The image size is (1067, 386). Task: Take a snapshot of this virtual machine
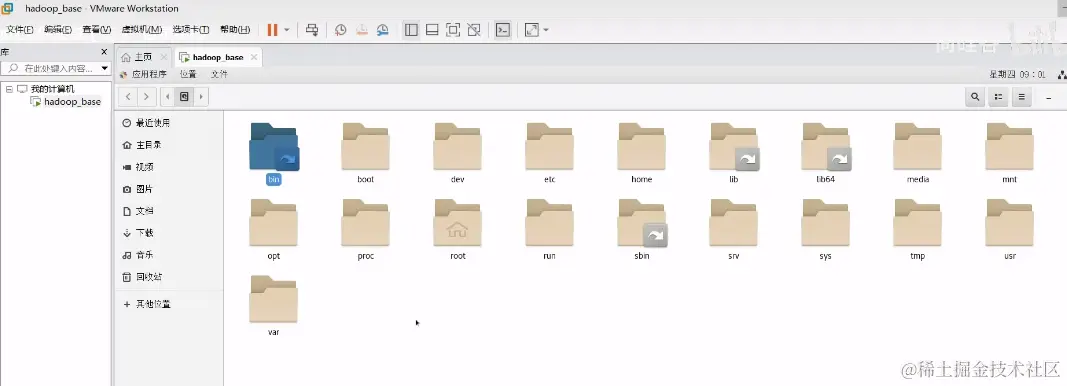coord(340,30)
